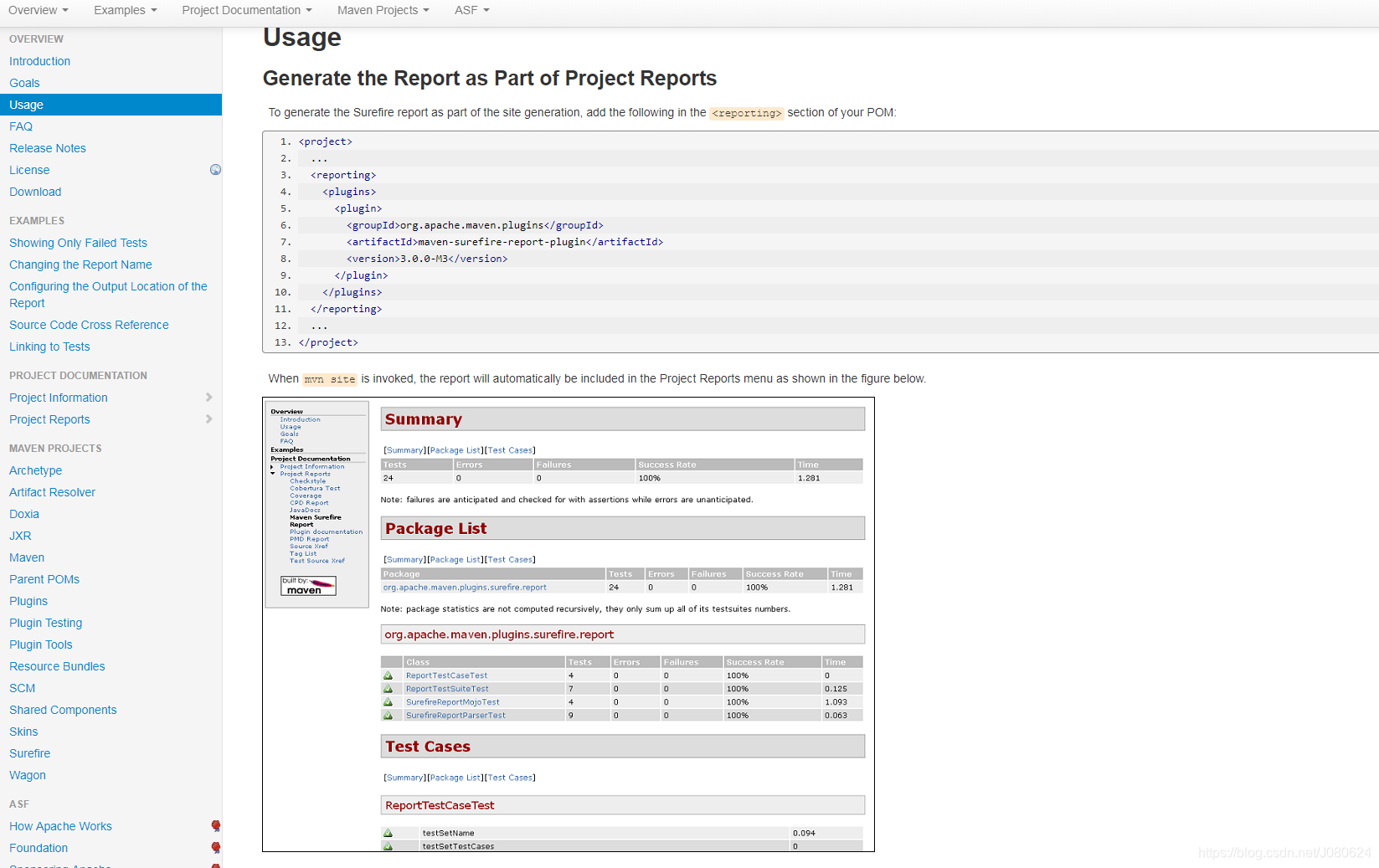Open the Project Reports sidebar link
The width and height of the screenshot is (1379, 868).
point(49,419)
